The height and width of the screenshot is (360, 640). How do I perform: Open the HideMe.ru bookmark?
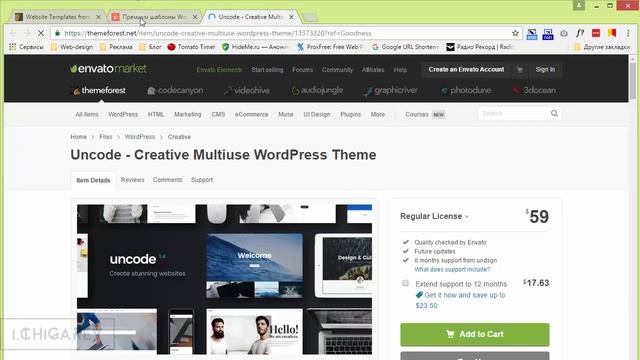click(255, 47)
